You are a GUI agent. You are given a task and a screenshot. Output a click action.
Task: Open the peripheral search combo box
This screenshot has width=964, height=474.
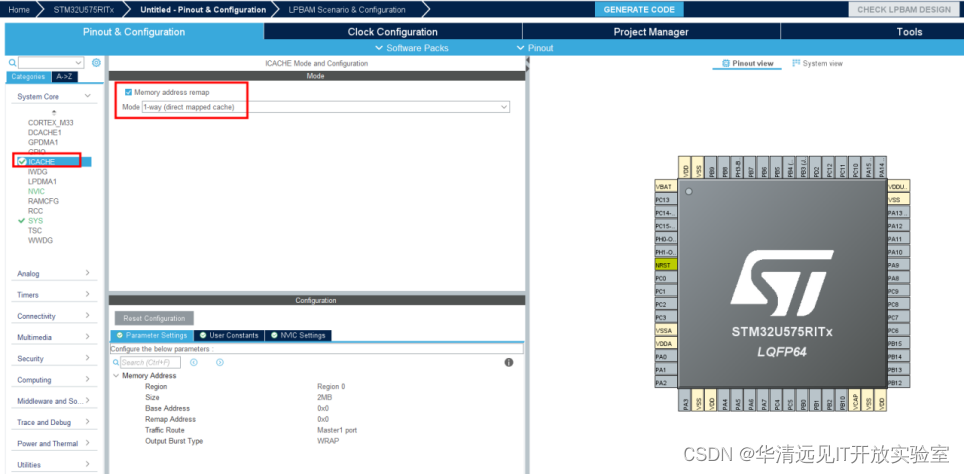tap(50, 63)
